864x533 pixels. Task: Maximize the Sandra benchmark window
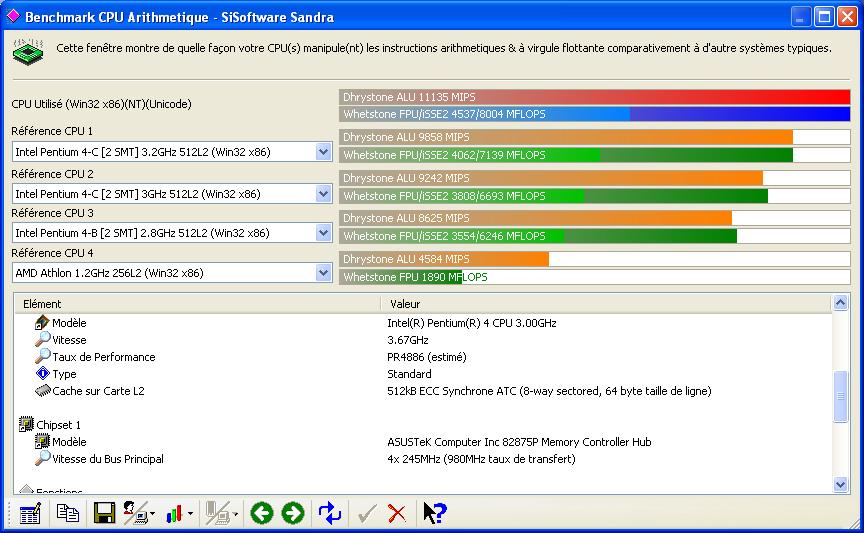[824, 17]
